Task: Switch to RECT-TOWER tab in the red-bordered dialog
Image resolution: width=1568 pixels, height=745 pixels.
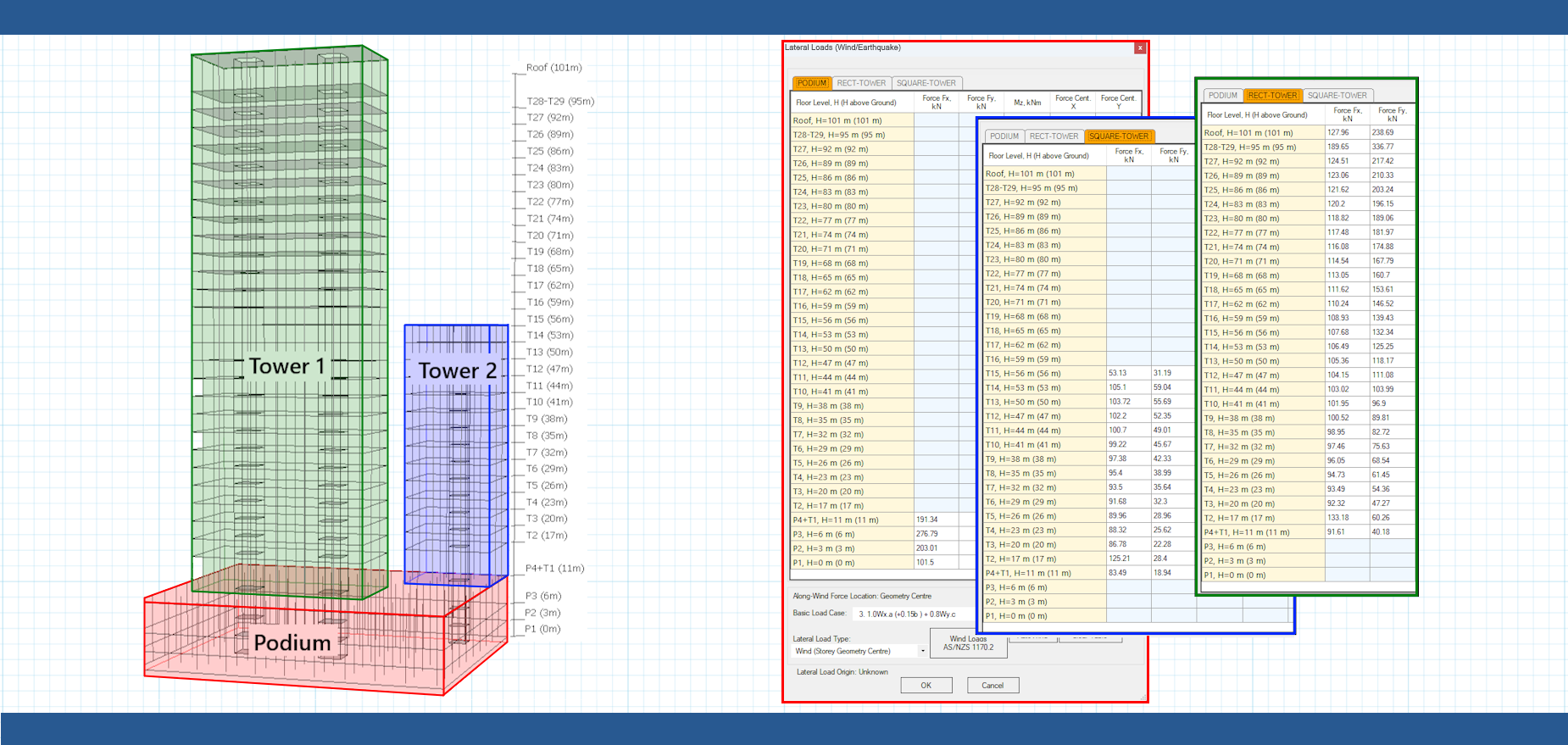Action: point(861,83)
